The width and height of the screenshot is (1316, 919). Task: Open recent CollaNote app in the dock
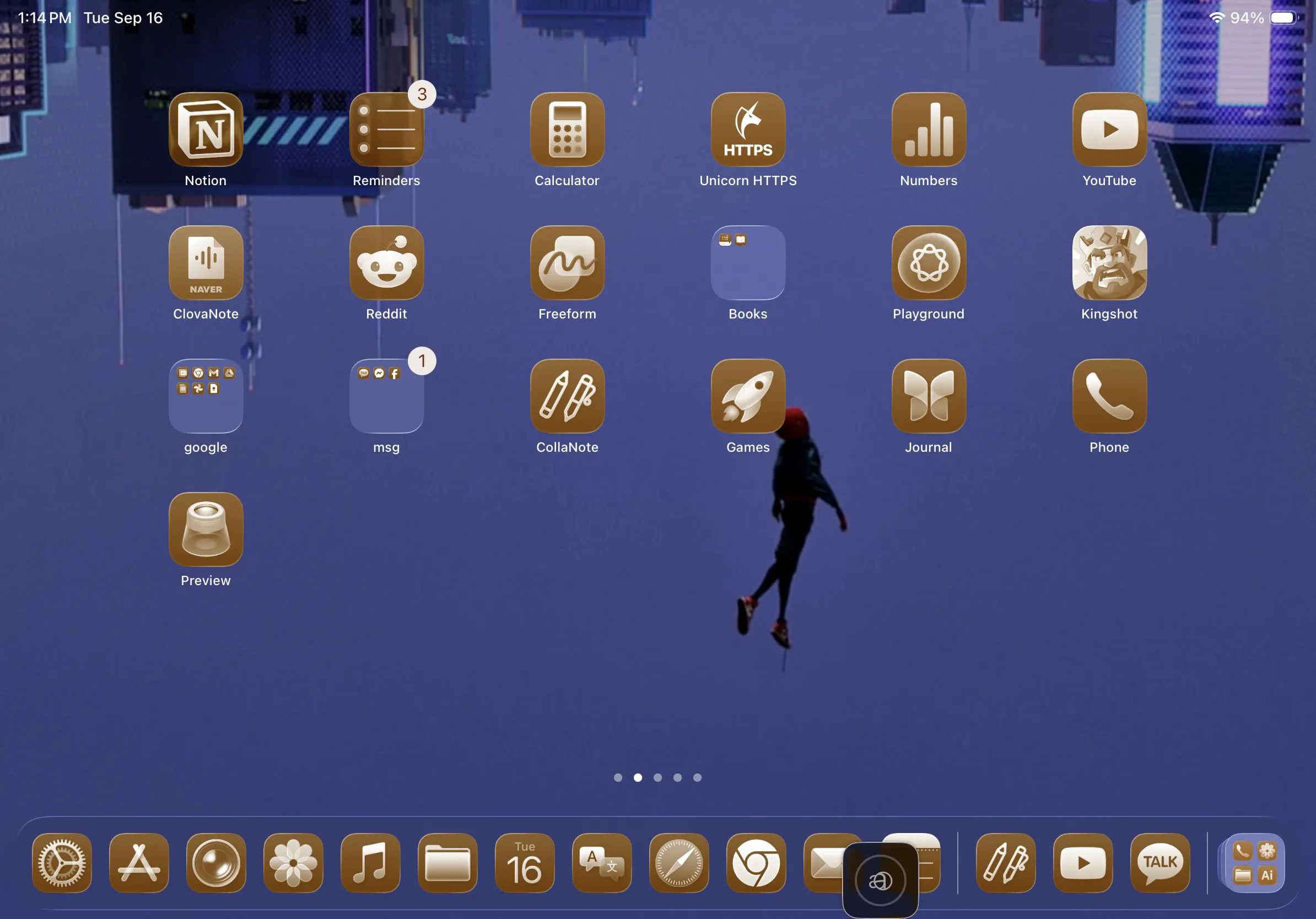[x=1006, y=863]
